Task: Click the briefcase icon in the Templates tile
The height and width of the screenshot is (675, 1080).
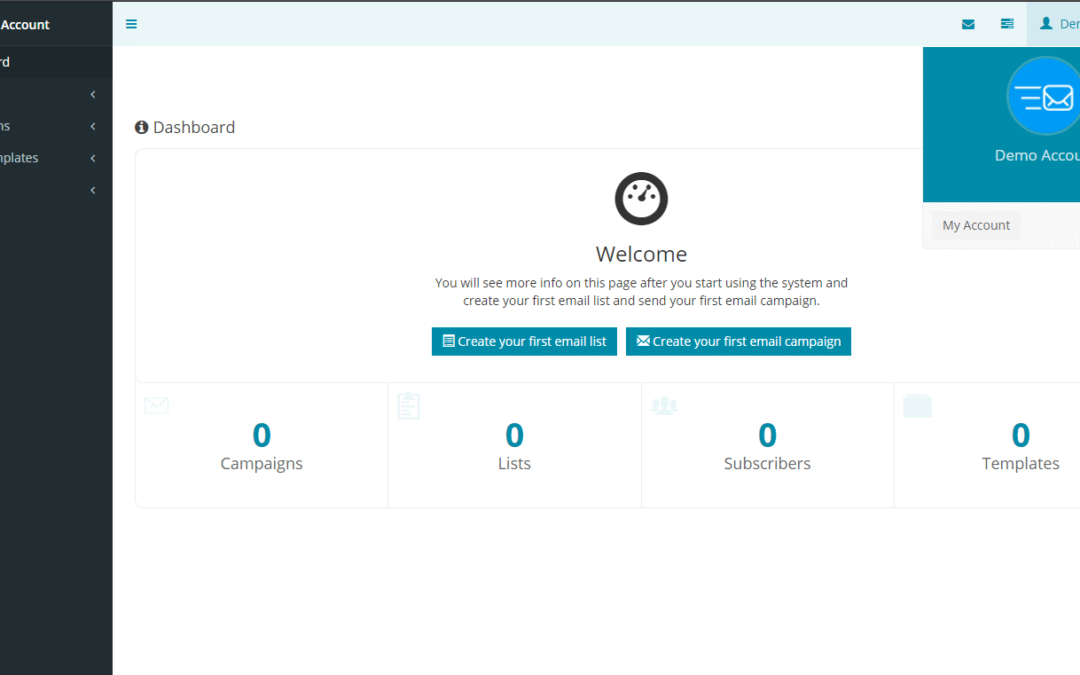Action: point(917,406)
